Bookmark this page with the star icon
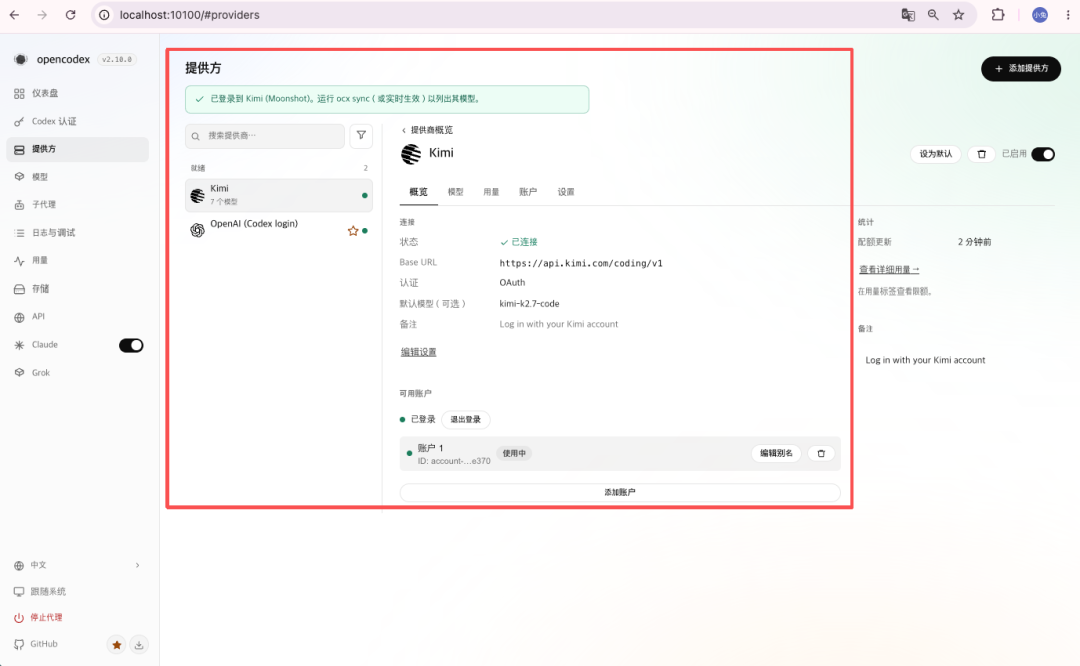The width and height of the screenshot is (1080, 666). [x=958, y=14]
